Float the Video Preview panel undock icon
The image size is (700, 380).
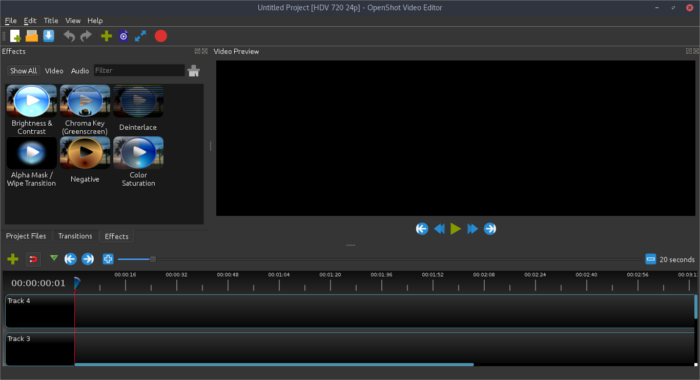[x=688, y=51]
